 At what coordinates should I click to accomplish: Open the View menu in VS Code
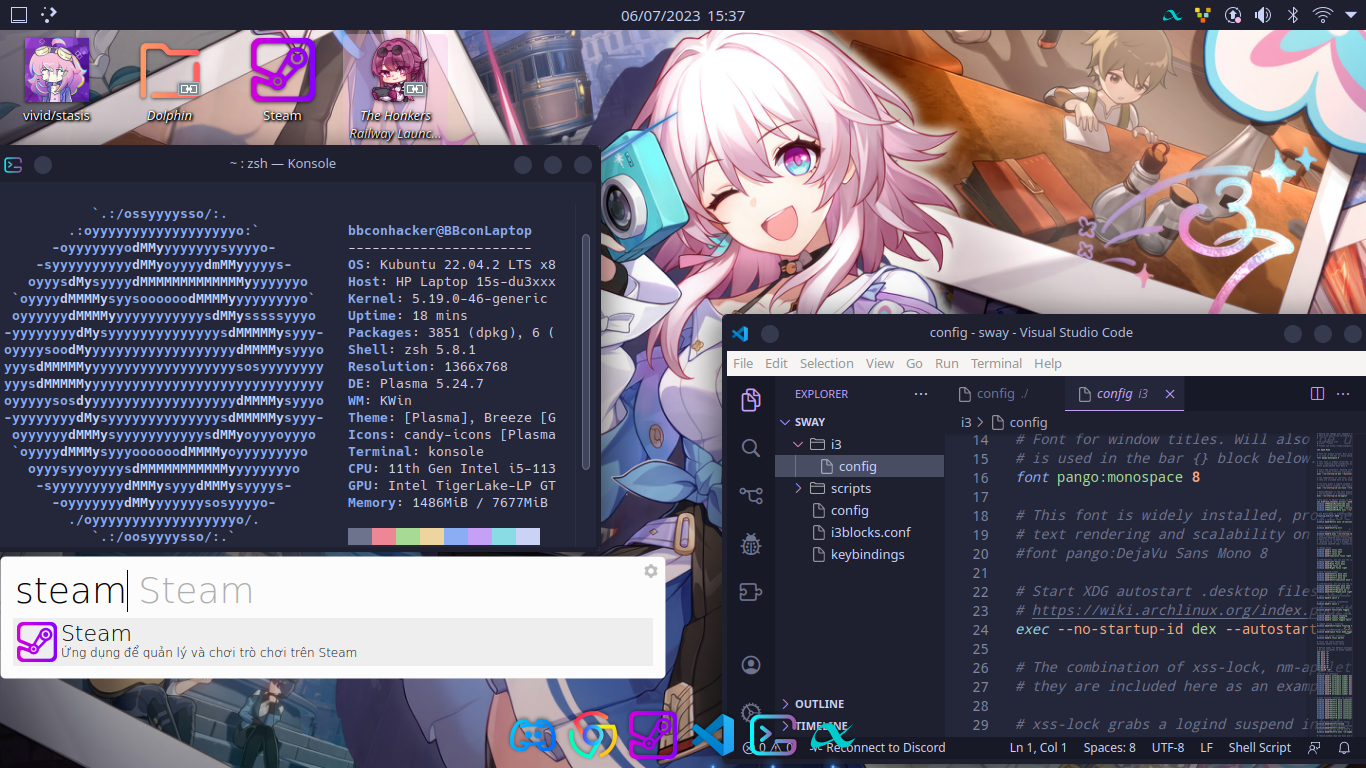pos(880,363)
